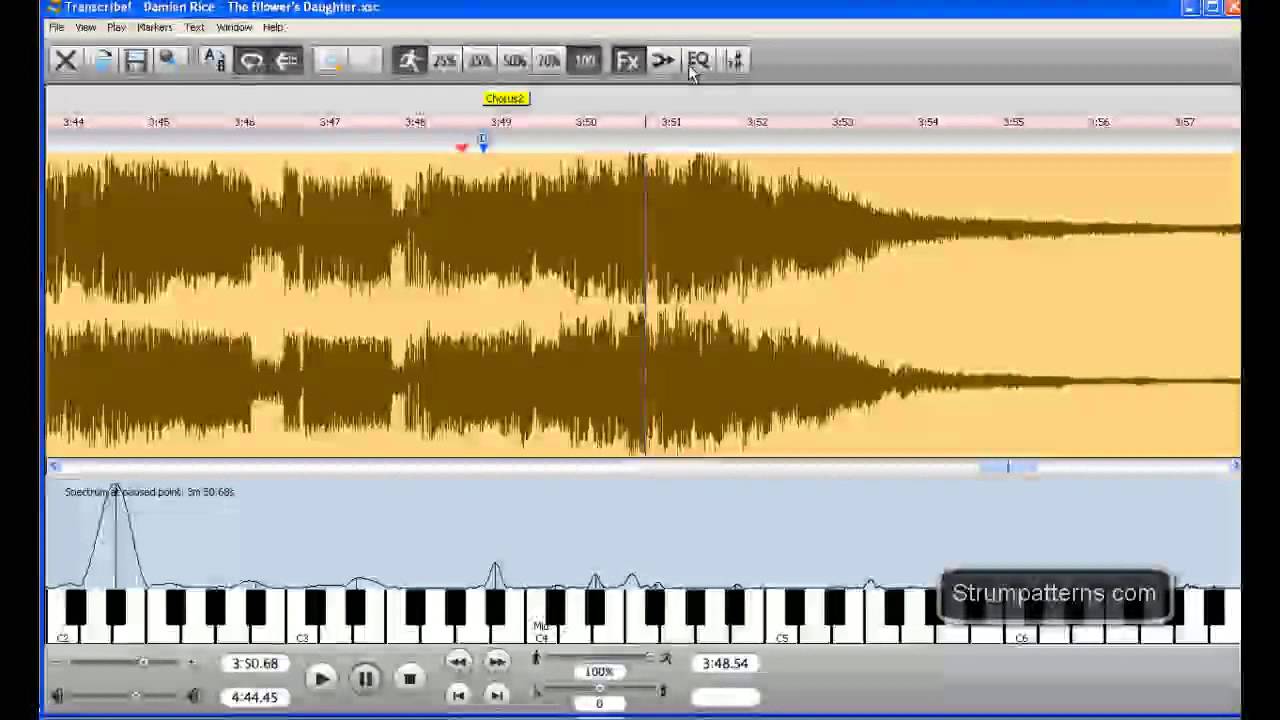This screenshot has width=1280, height=720.
Task: Click the fast-forward double-arrow button
Action: pos(497,661)
